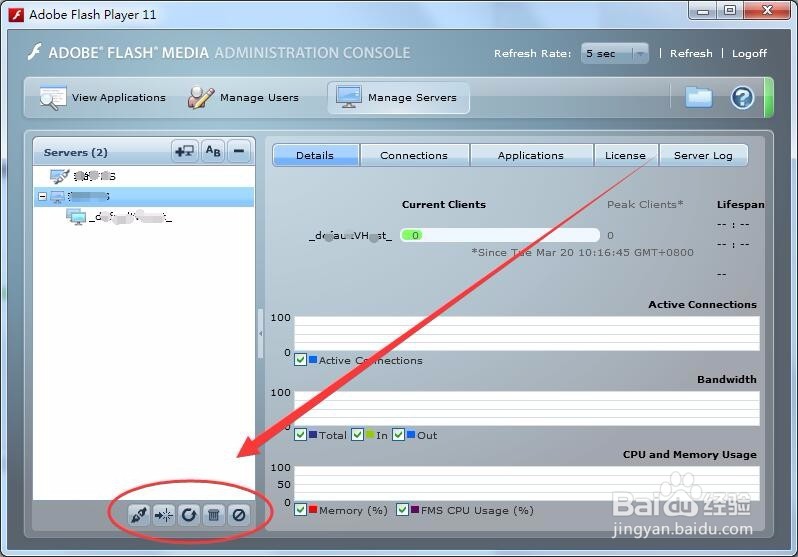The height and width of the screenshot is (557, 798).
Task: Open the Server Log tab
Action: pos(703,155)
